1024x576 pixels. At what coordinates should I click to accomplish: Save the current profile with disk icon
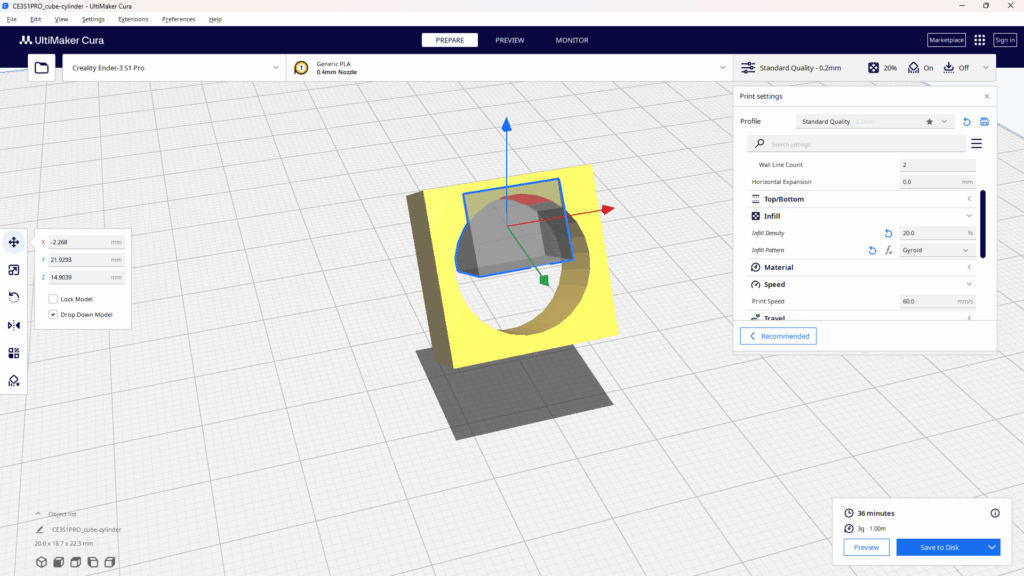(984, 122)
